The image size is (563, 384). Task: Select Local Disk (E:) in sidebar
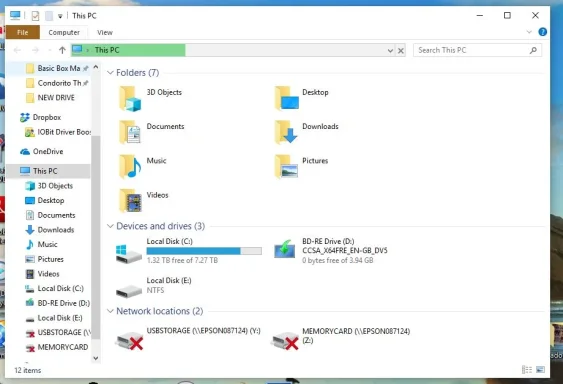pyautogui.click(x=54, y=318)
